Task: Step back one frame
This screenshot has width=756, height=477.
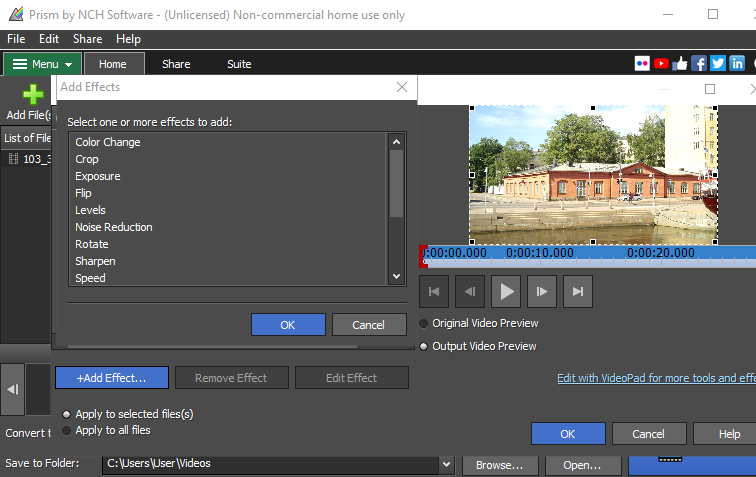Action: (x=470, y=291)
